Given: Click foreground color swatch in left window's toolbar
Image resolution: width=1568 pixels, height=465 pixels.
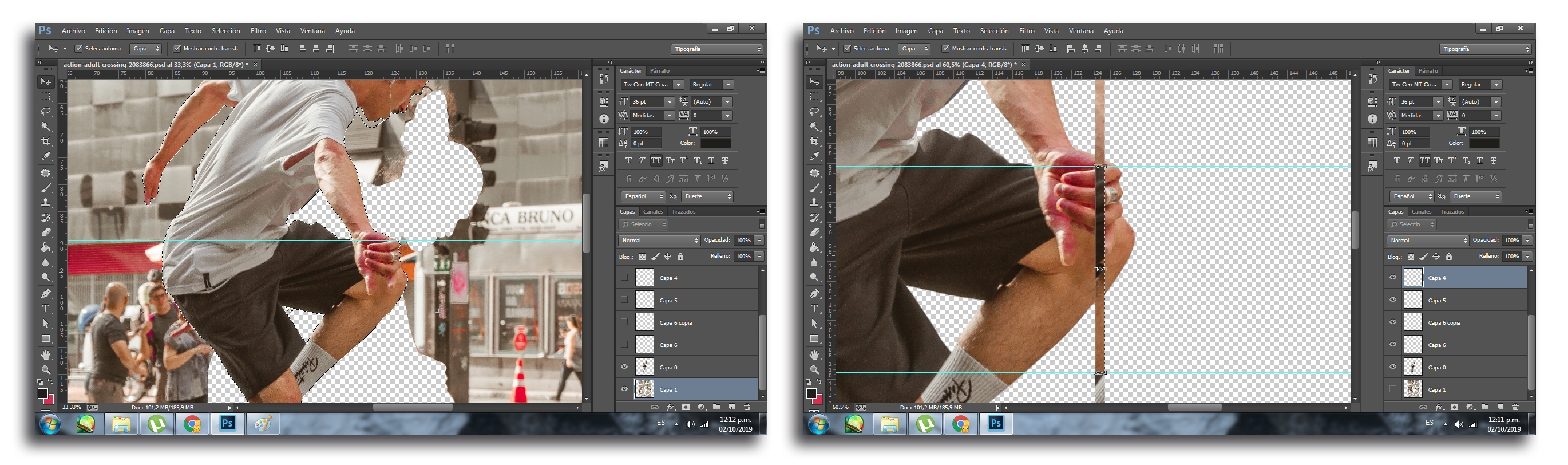Looking at the screenshot, I should 42,393.
